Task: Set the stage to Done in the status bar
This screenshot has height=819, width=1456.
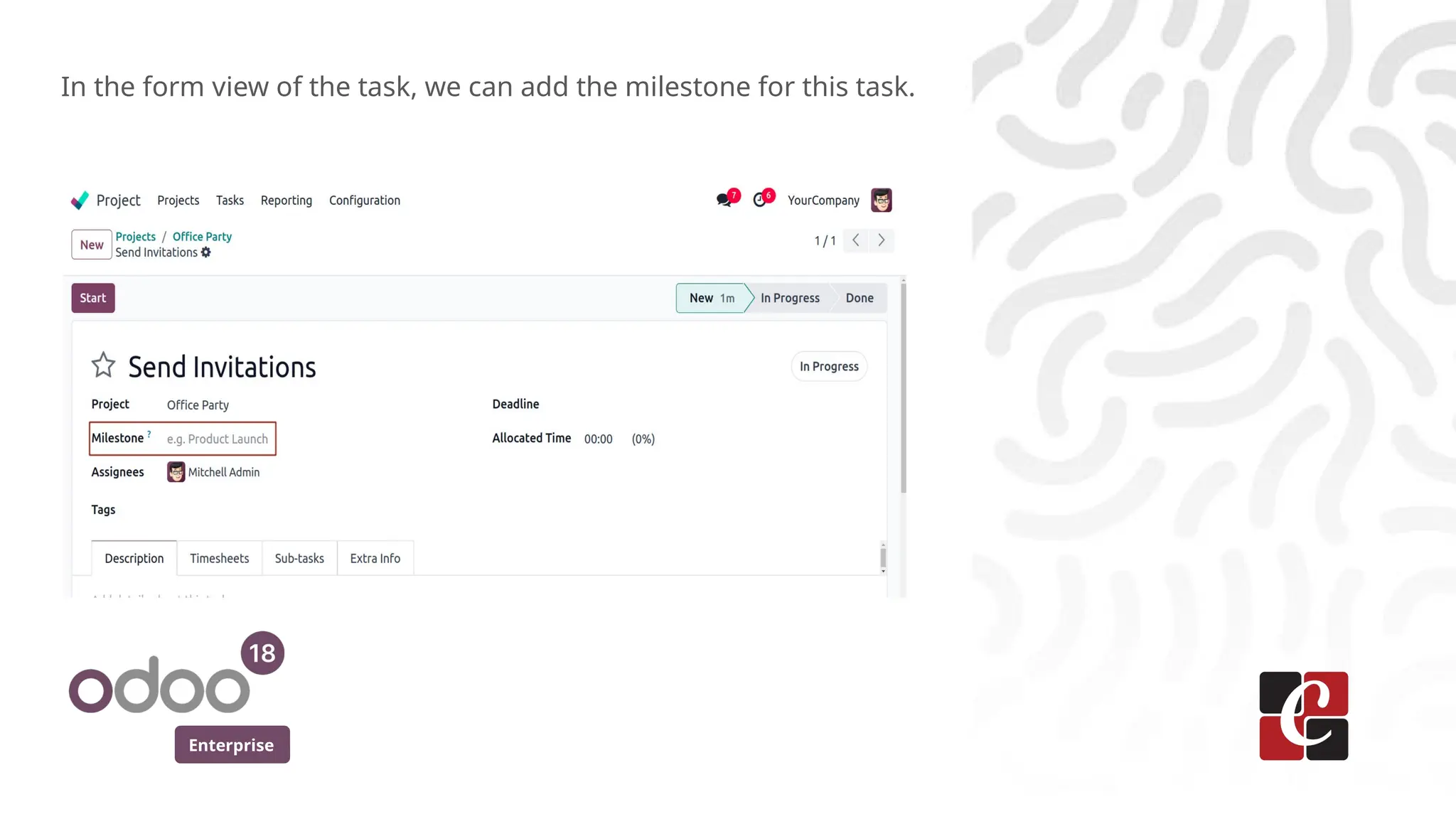Action: click(x=859, y=298)
